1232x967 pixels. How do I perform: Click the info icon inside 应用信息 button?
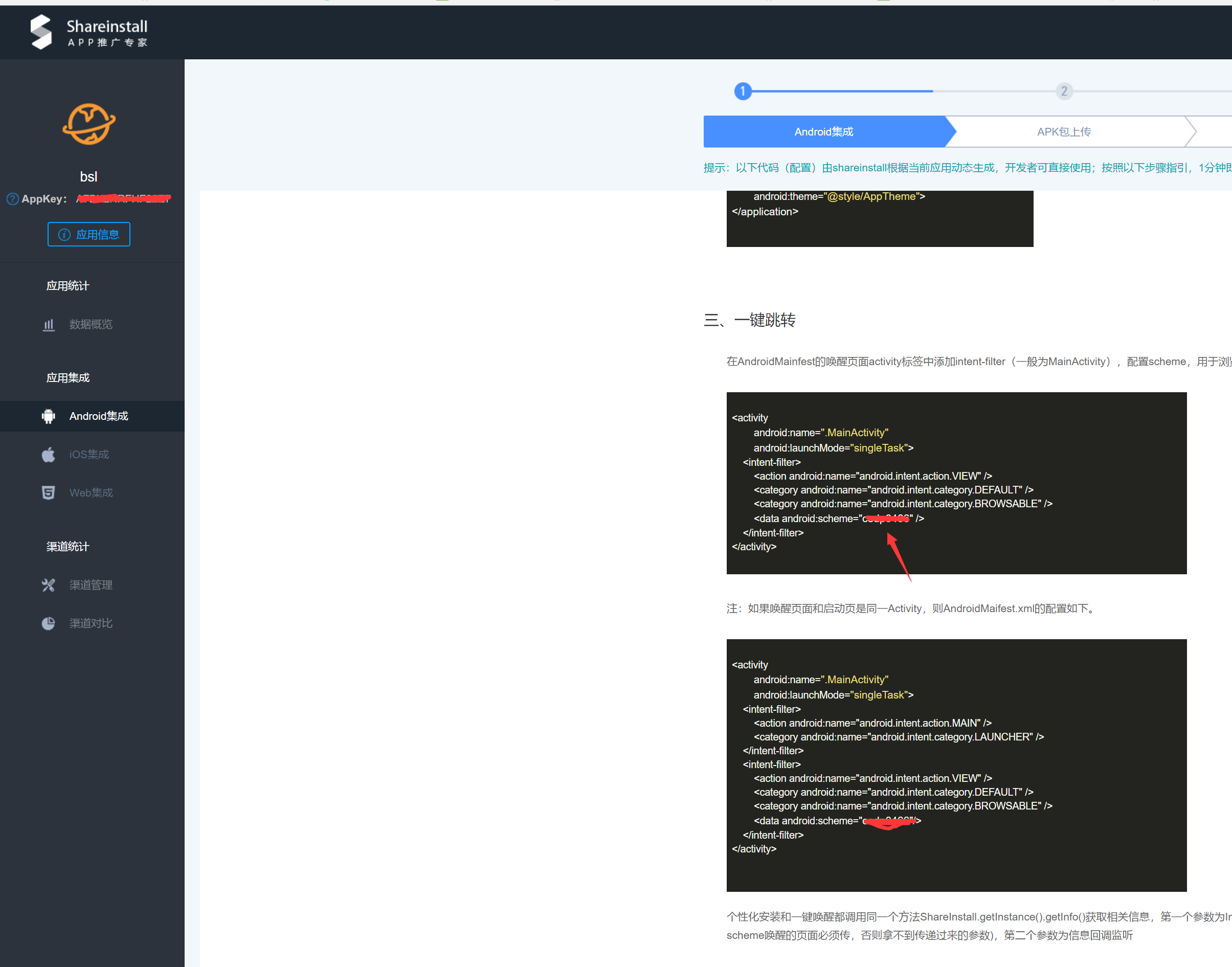point(64,234)
